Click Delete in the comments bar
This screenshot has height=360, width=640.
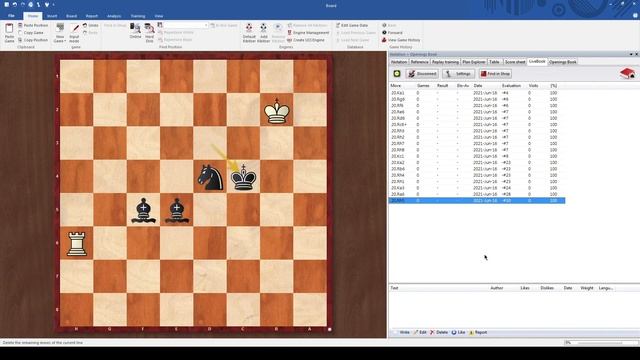pyautogui.click(x=439, y=333)
